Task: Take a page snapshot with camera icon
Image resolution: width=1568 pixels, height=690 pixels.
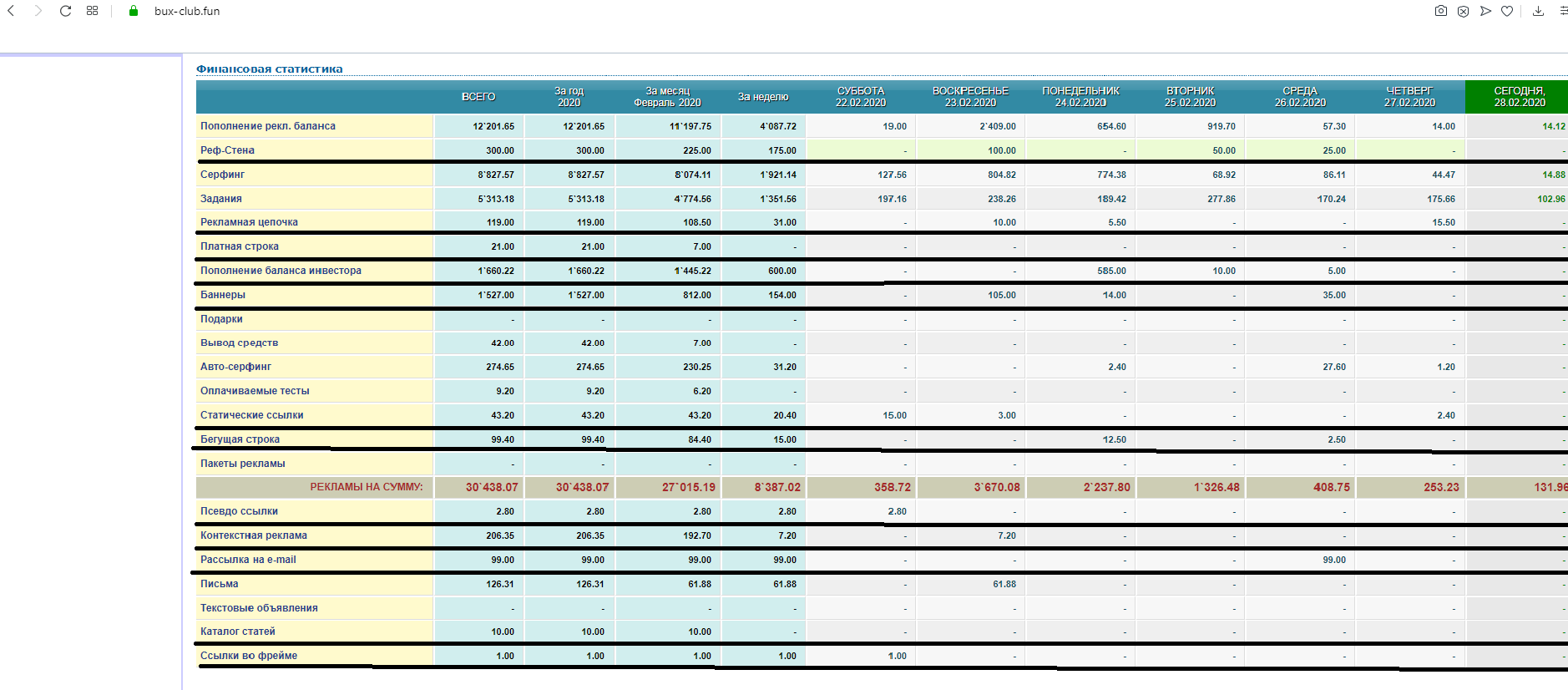Action: (x=1440, y=11)
